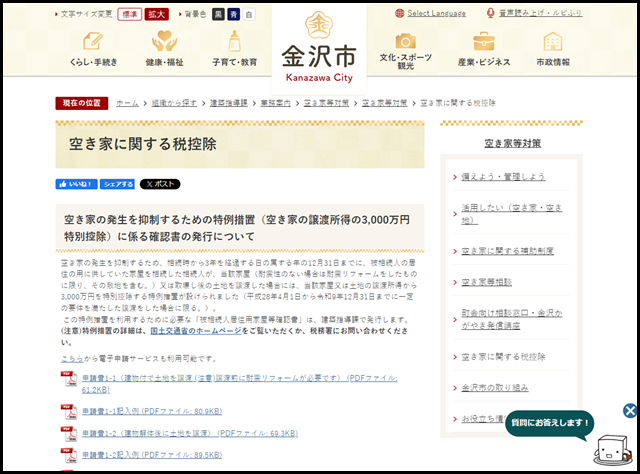
Task: Close the chatbot popup with X icon
Action: pyautogui.click(x=630, y=410)
